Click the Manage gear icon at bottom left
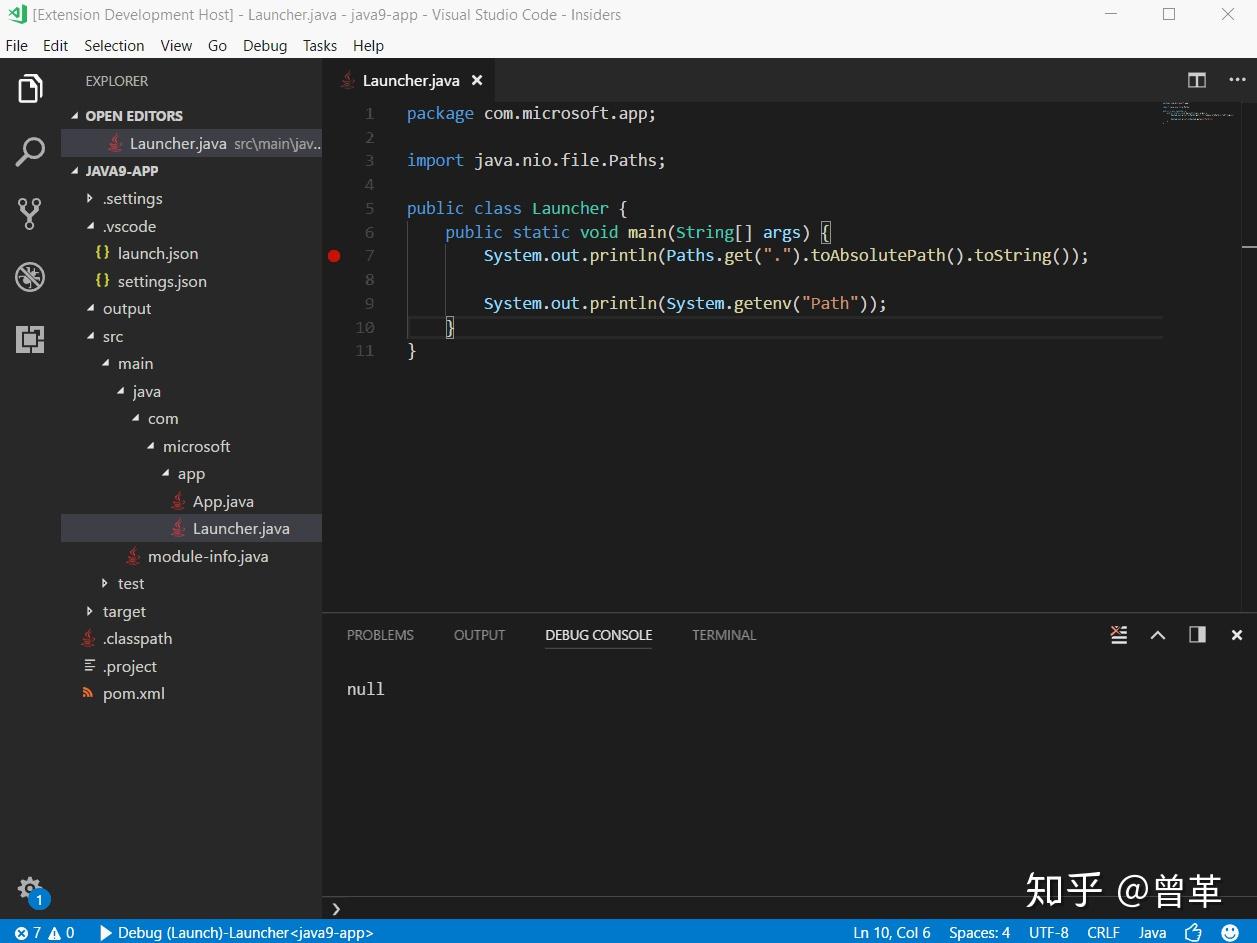The image size is (1257, 943). pos(30,889)
